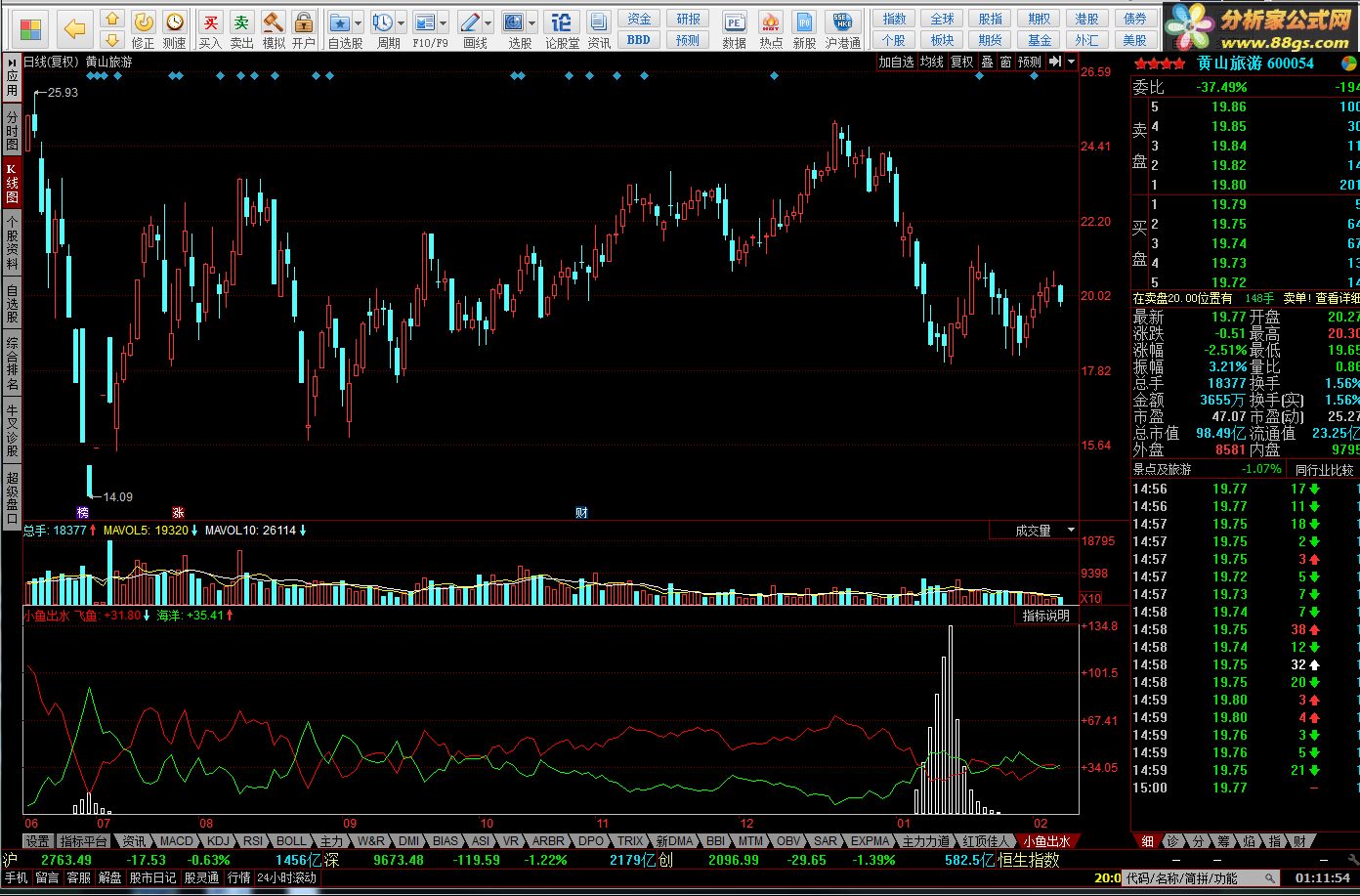This screenshot has height=896, width=1360.
Task: Click the BBD button
Action: point(639,40)
